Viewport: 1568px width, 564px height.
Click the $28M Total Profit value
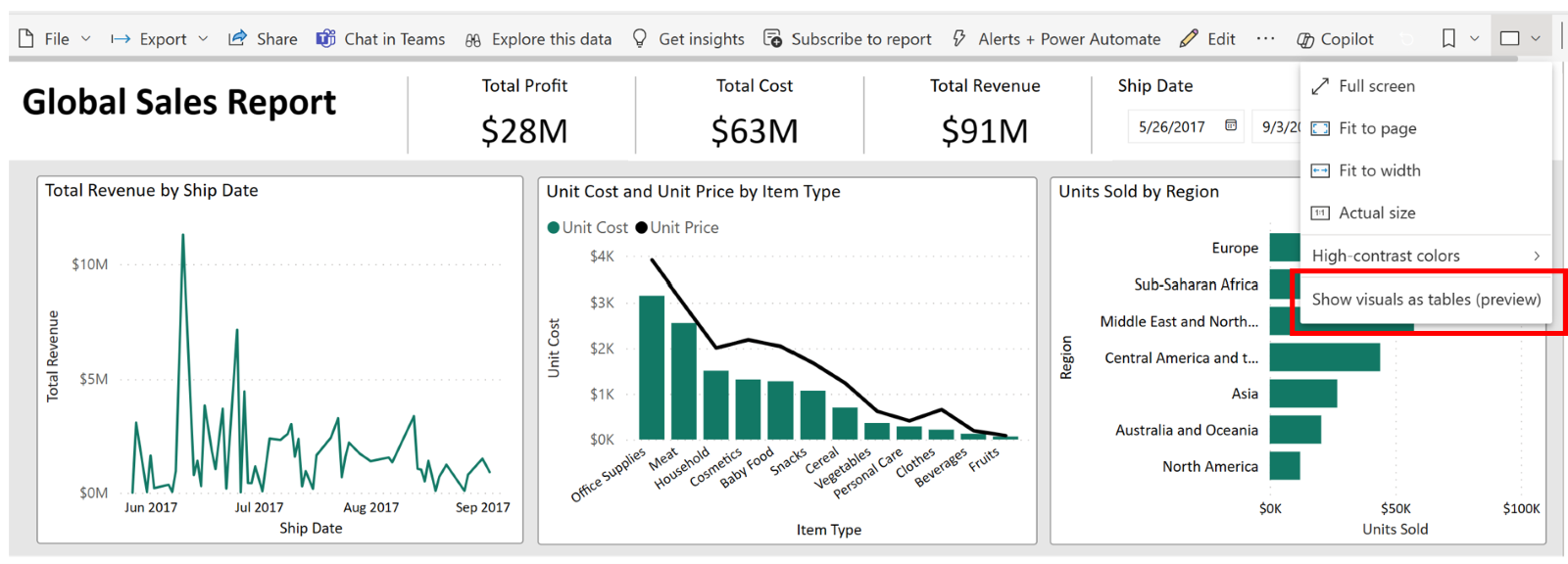click(x=524, y=130)
